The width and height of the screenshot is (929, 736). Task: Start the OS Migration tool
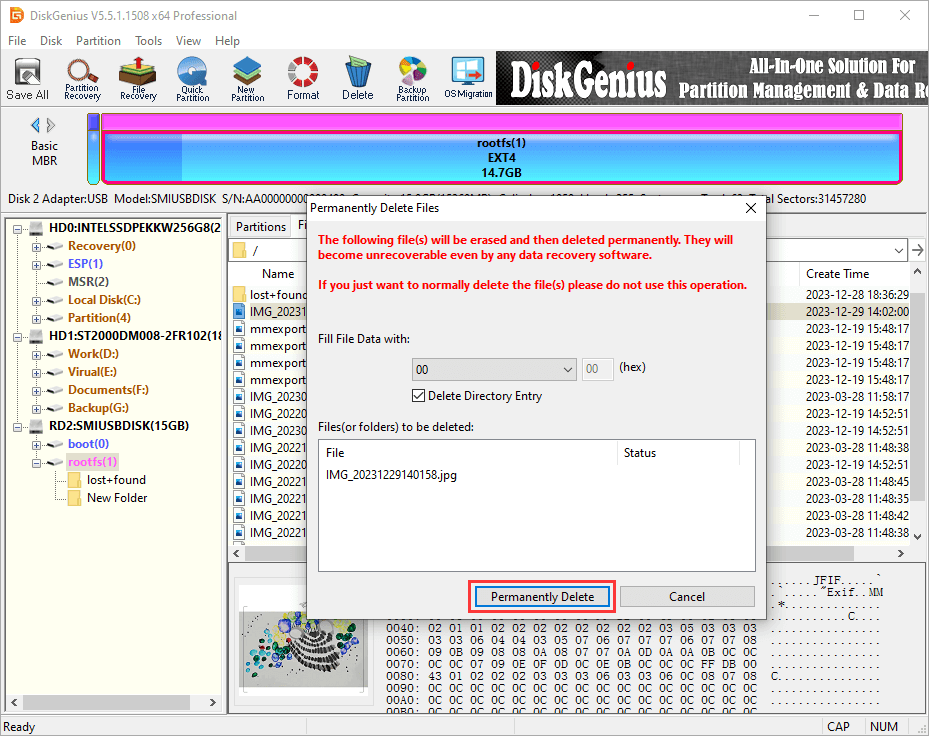pyautogui.click(x=468, y=79)
